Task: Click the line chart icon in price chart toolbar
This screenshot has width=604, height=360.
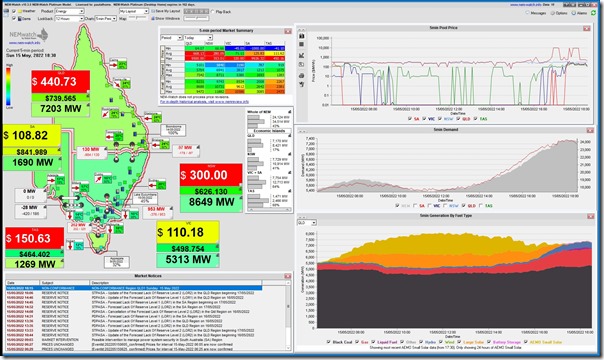Action: point(302,55)
